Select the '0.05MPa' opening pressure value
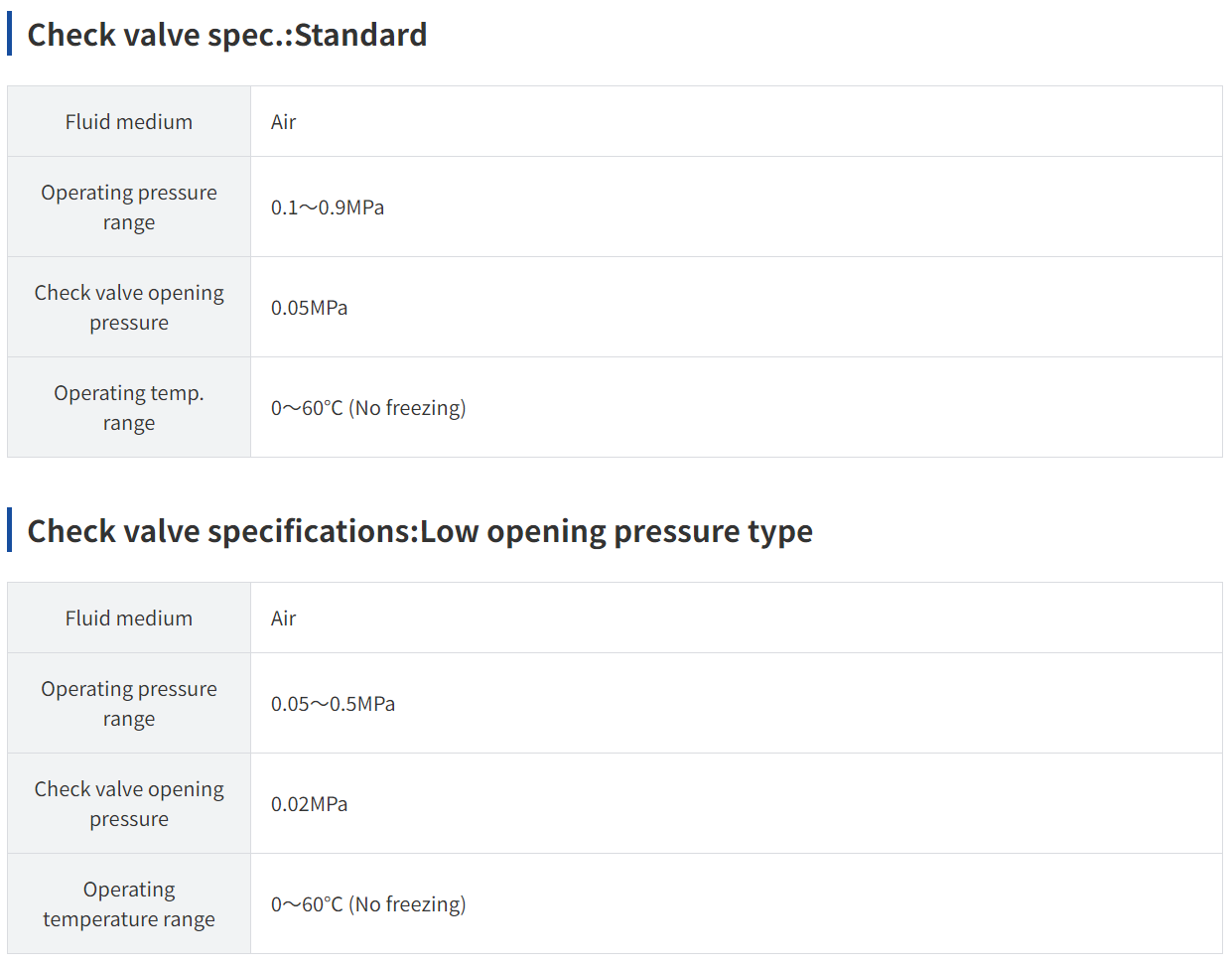 tap(309, 308)
